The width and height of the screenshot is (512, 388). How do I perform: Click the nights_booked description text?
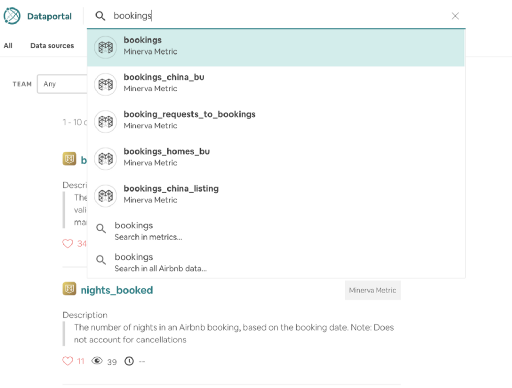[234, 334]
